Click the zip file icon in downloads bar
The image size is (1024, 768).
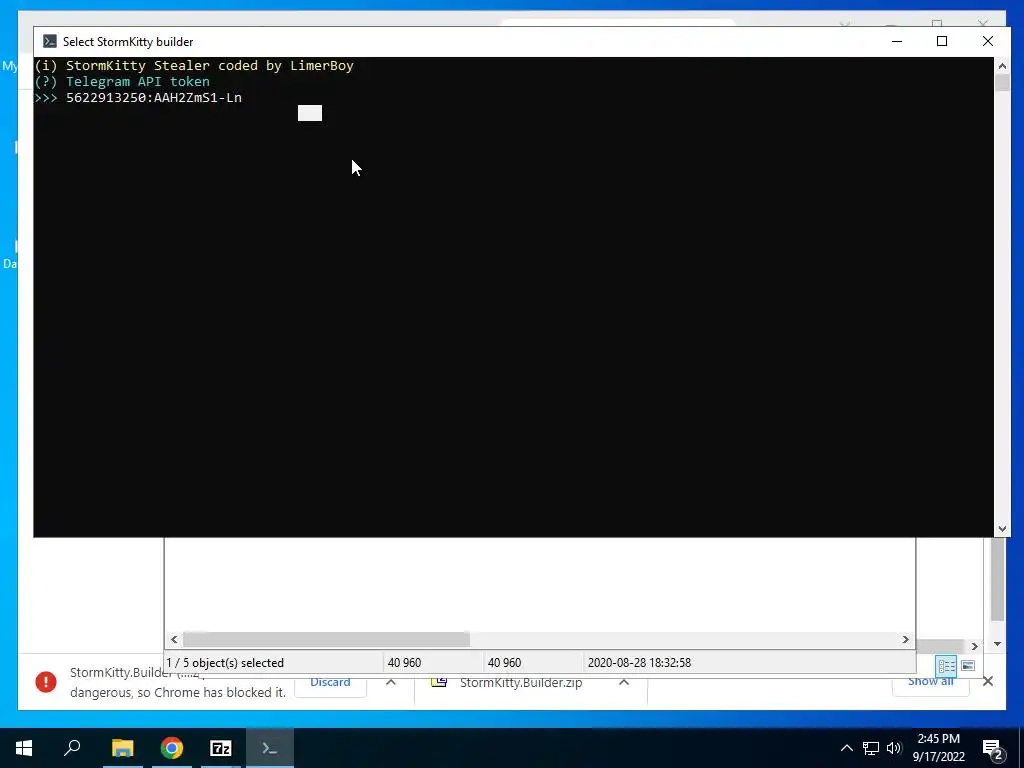click(x=439, y=682)
